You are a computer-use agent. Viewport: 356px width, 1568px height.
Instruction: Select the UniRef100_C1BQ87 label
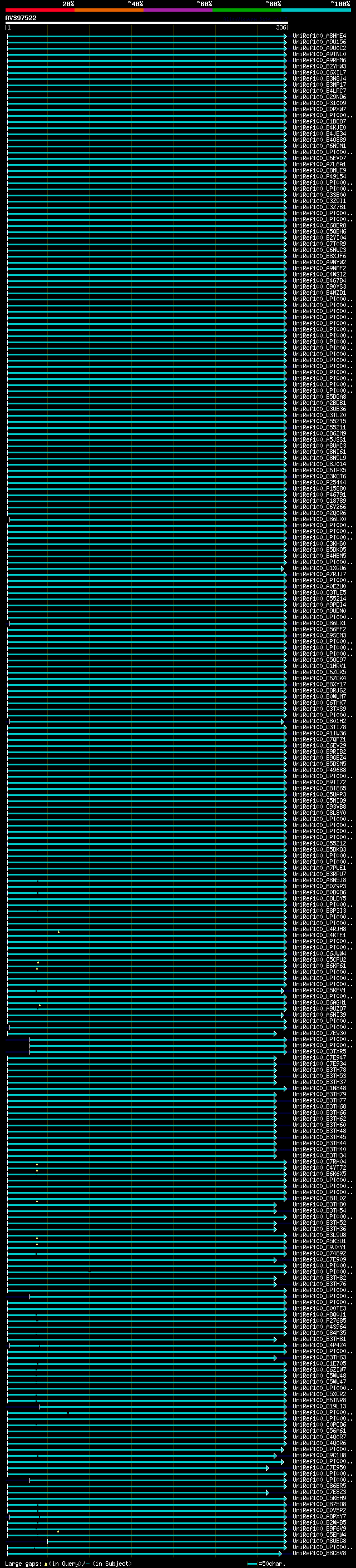[x=319, y=122]
